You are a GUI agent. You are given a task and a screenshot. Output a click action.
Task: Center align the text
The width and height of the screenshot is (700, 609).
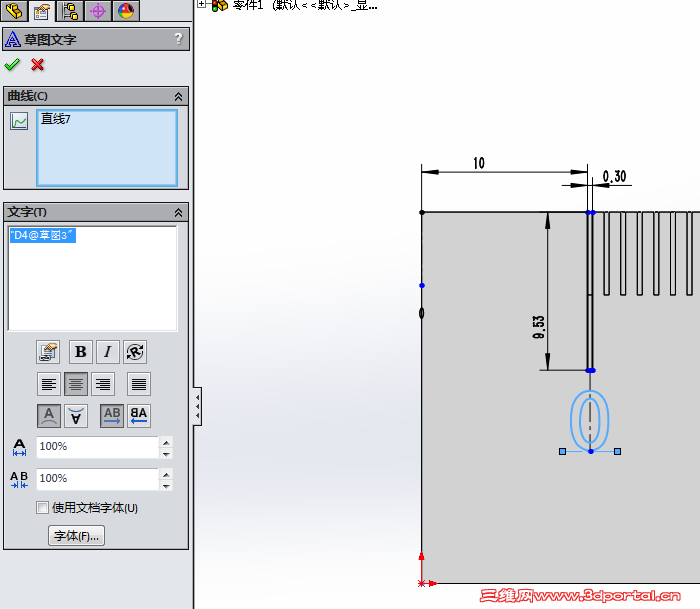click(76, 384)
